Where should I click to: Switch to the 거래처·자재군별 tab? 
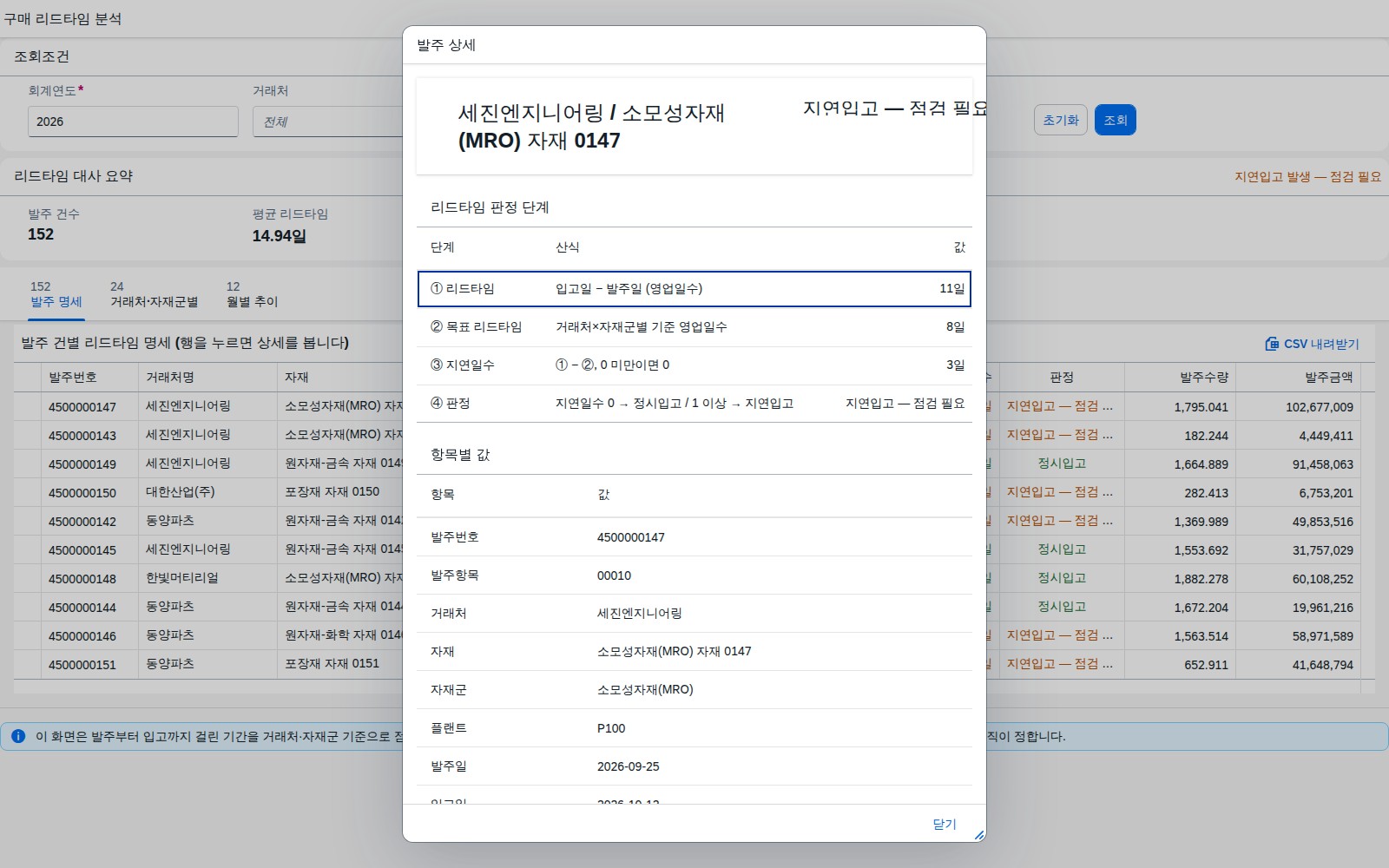[x=155, y=294]
